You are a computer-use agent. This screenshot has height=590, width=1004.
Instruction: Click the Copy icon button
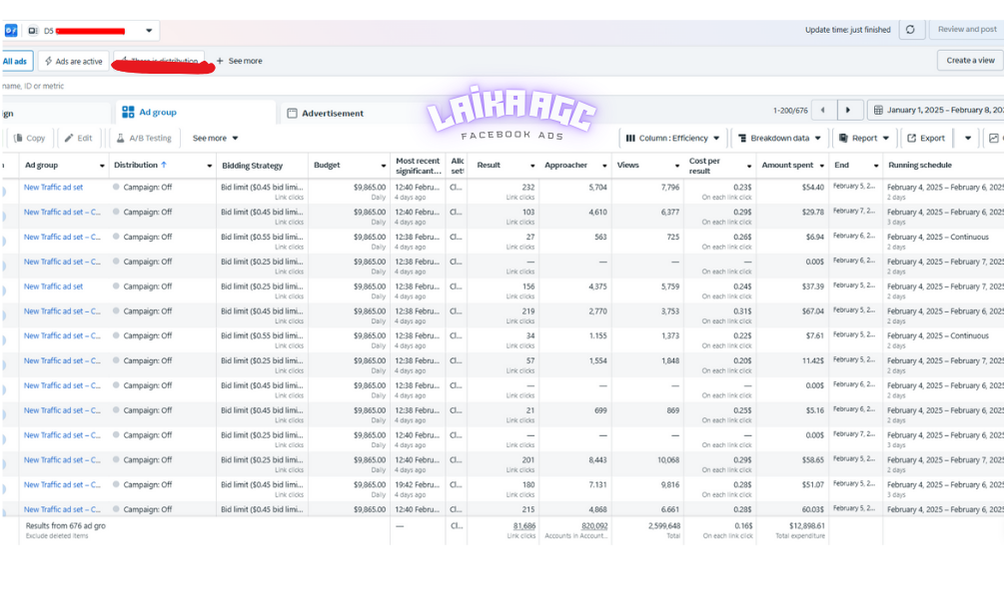tap(29, 138)
